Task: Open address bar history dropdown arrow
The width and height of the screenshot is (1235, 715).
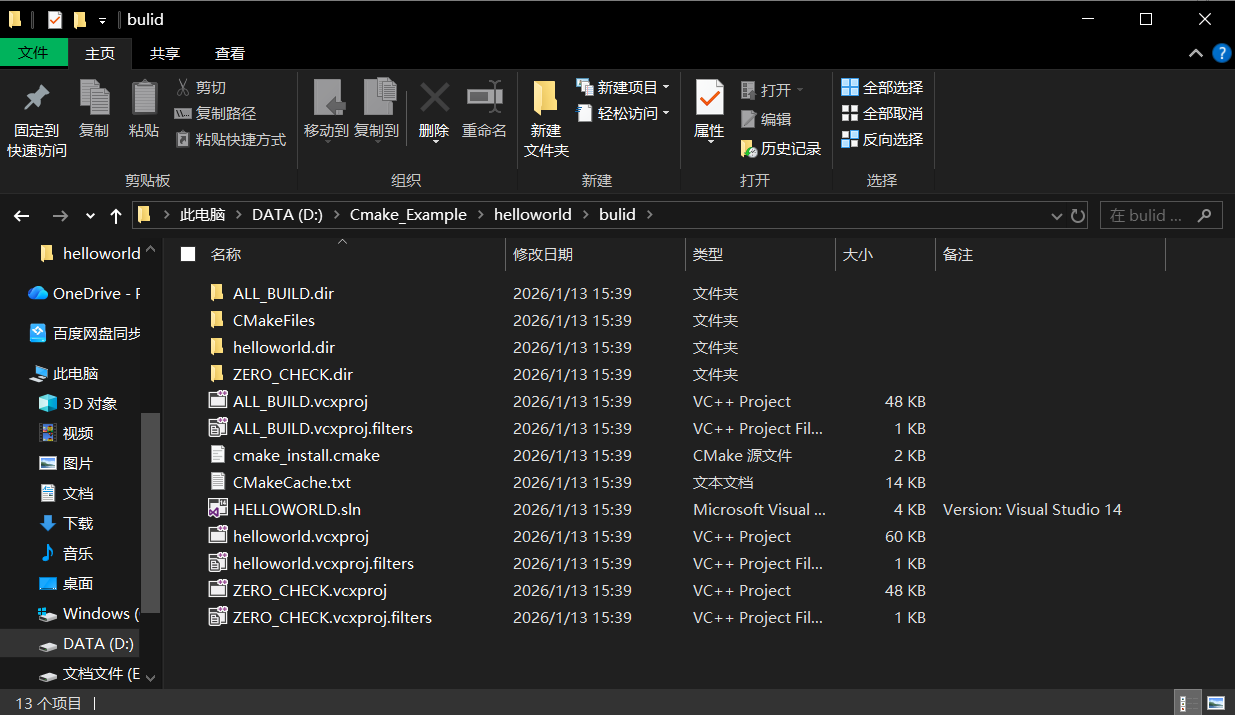Action: pos(1057,215)
